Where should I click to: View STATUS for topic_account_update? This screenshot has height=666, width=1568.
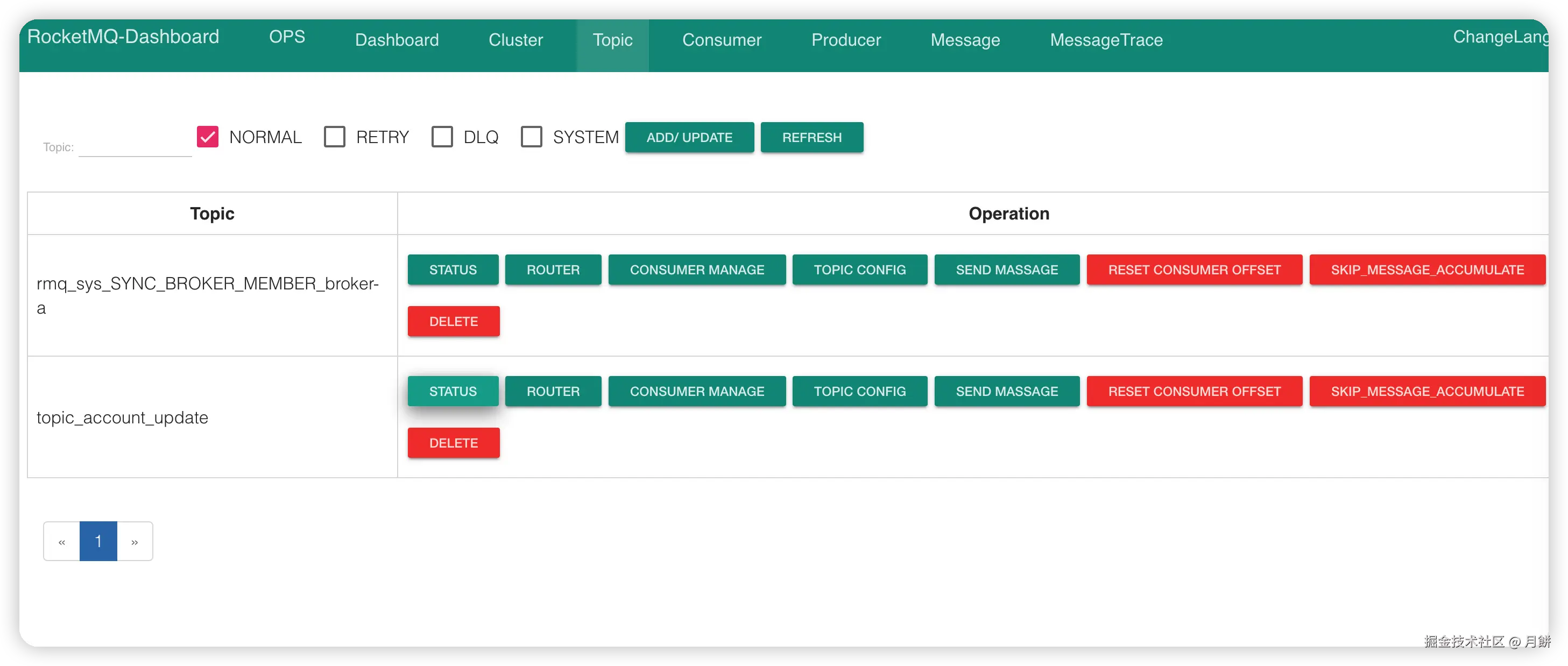click(453, 392)
